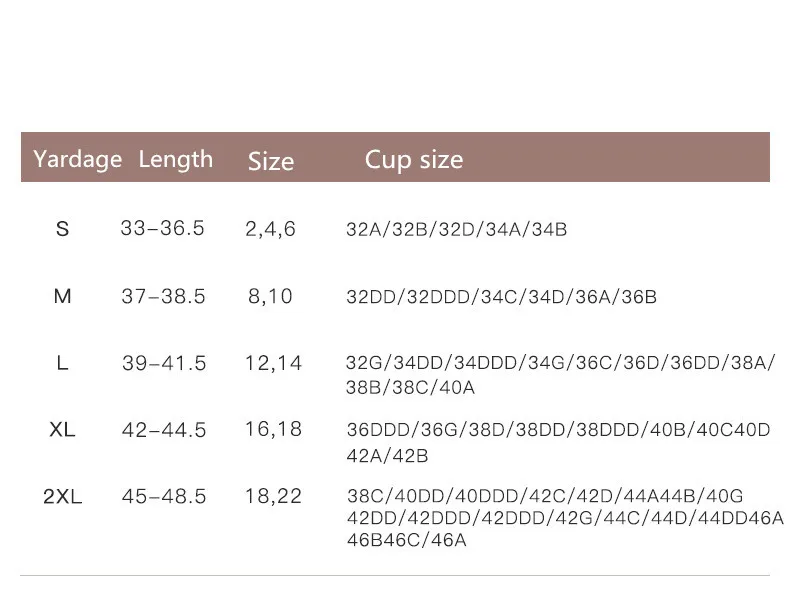Image resolution: width=790 pixels, height=609 pixels.
Task: Click the 18,22 size cell
Action: [x=273, y=497]
